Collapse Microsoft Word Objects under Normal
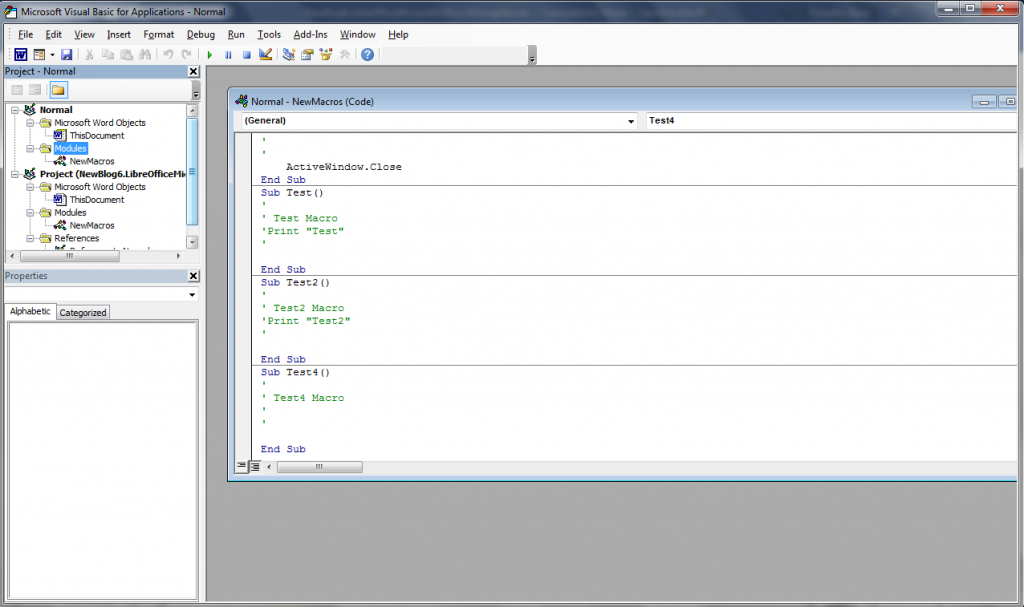Screen dimensions: 1024x607 pyautogui.click(x=30, y=123)
